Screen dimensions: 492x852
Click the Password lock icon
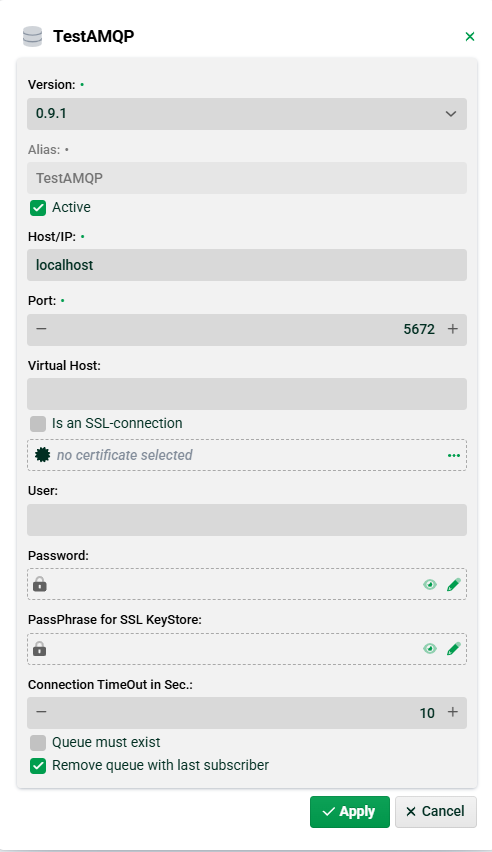pos(40,584)
